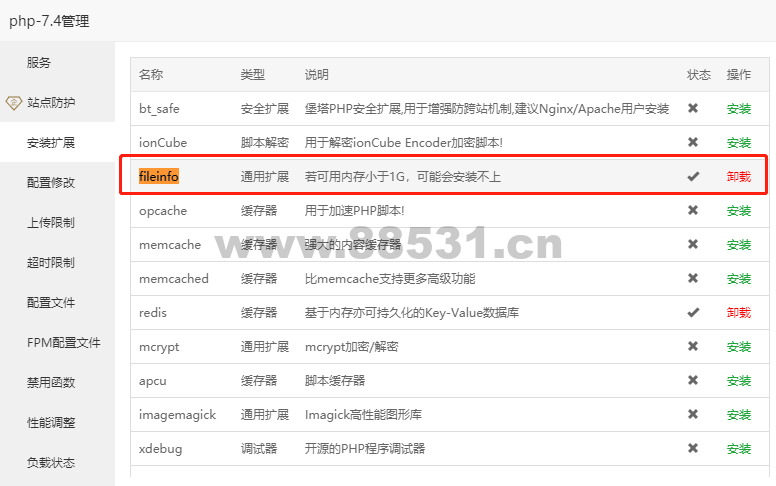
Task: Click the Key-Value数据库 description for redis
Action: coord(412,313)
